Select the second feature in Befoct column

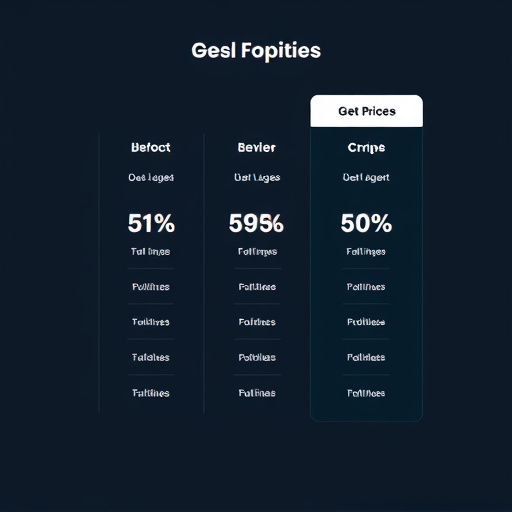(x=151, y=287)
